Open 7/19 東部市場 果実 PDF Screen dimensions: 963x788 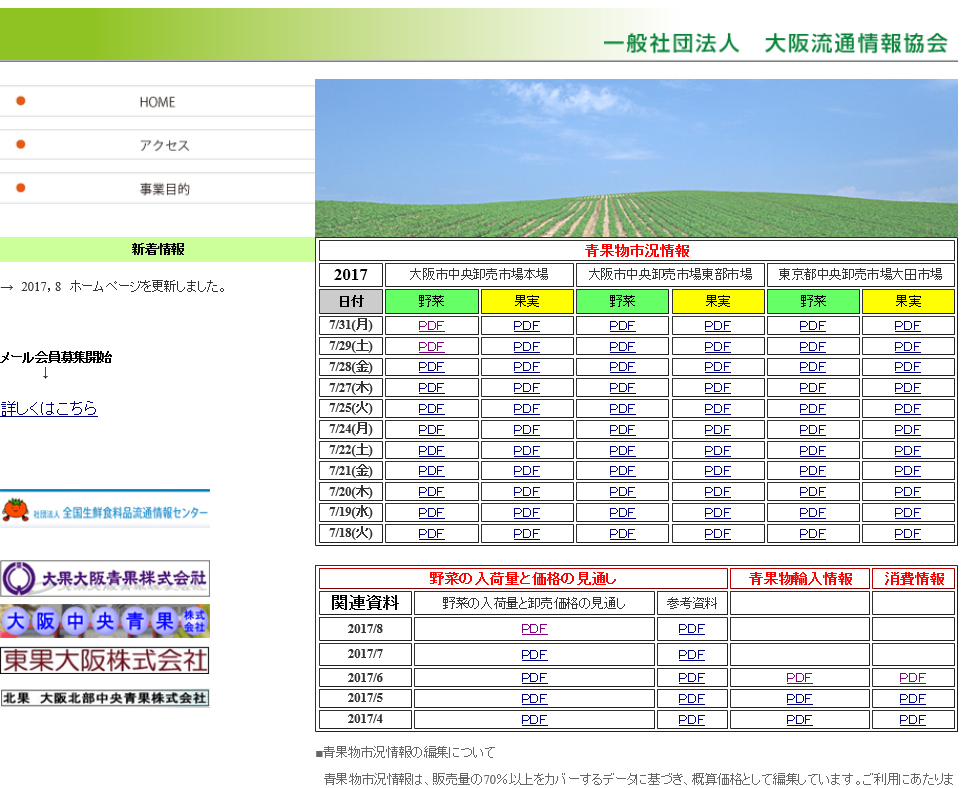(x=717, y=512)
